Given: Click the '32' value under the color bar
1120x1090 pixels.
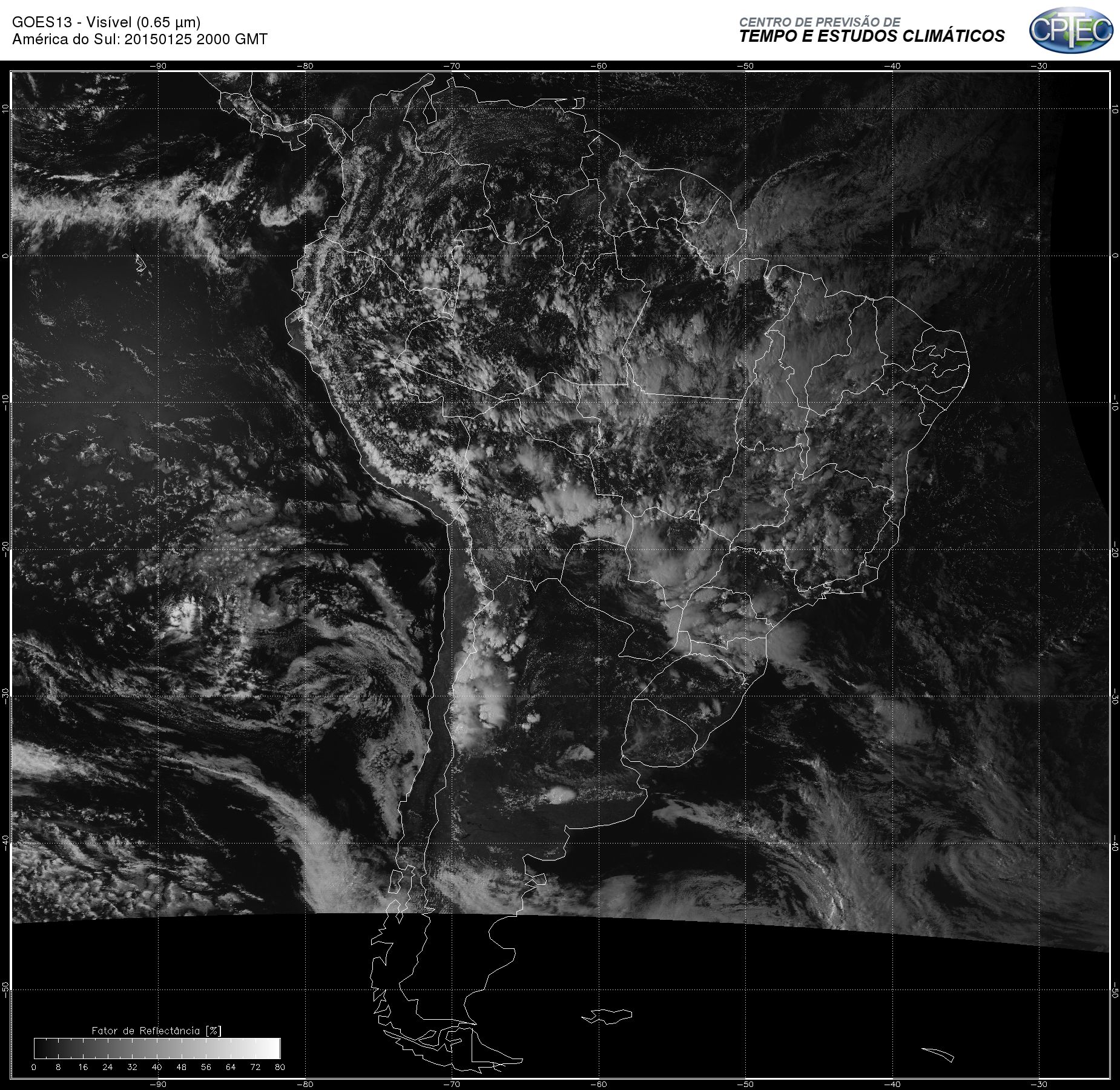Looking at the screenshot, I should click(133, 1067).
